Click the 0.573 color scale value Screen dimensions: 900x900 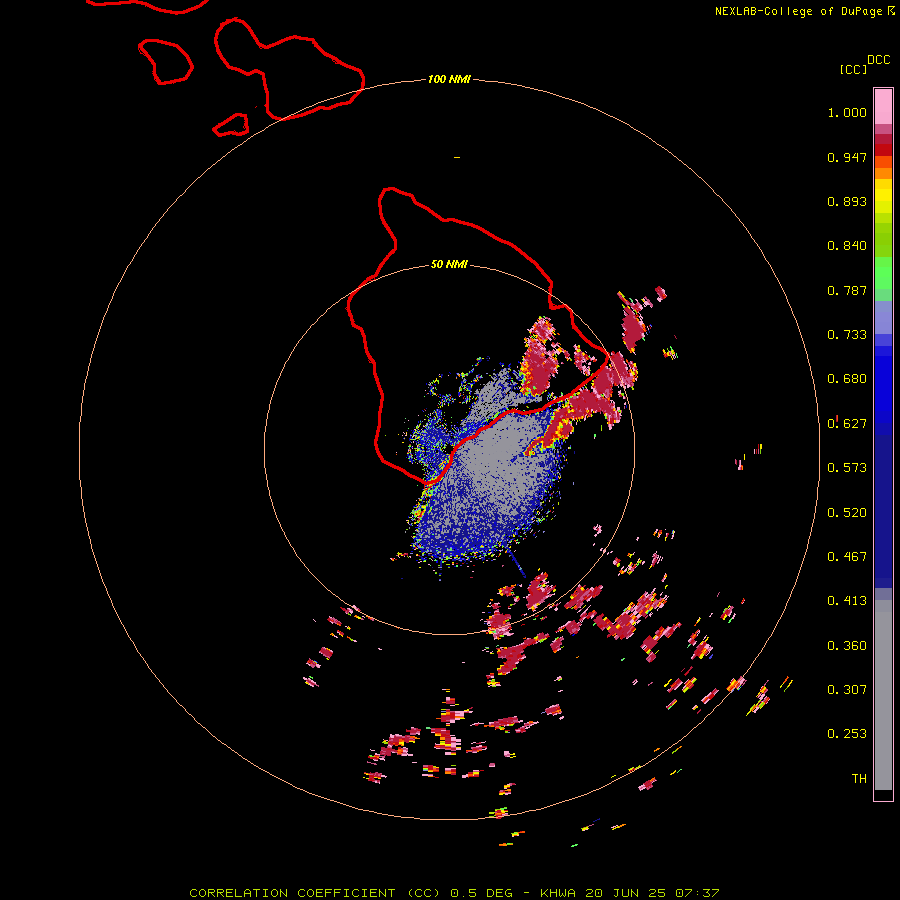pos(847,468)
